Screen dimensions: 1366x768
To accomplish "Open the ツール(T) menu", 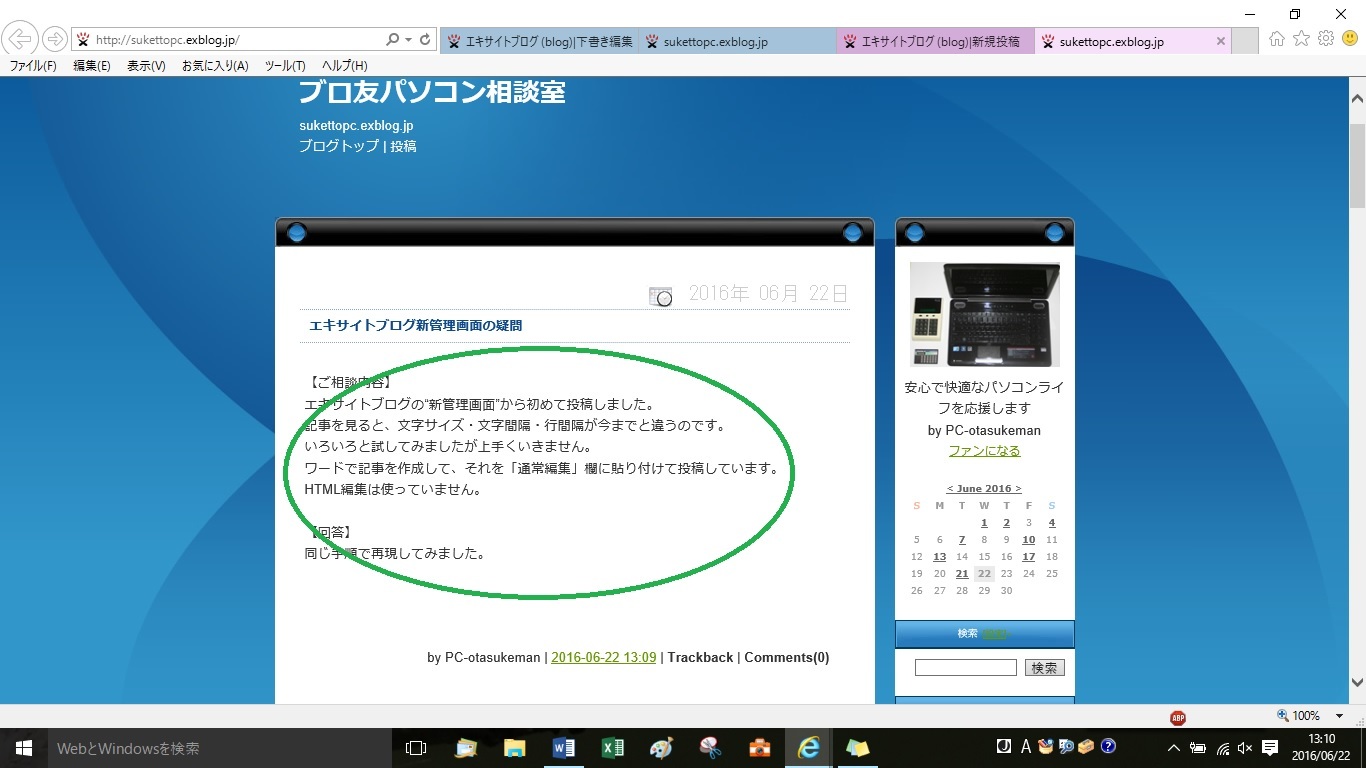I will tap(285, 66).
